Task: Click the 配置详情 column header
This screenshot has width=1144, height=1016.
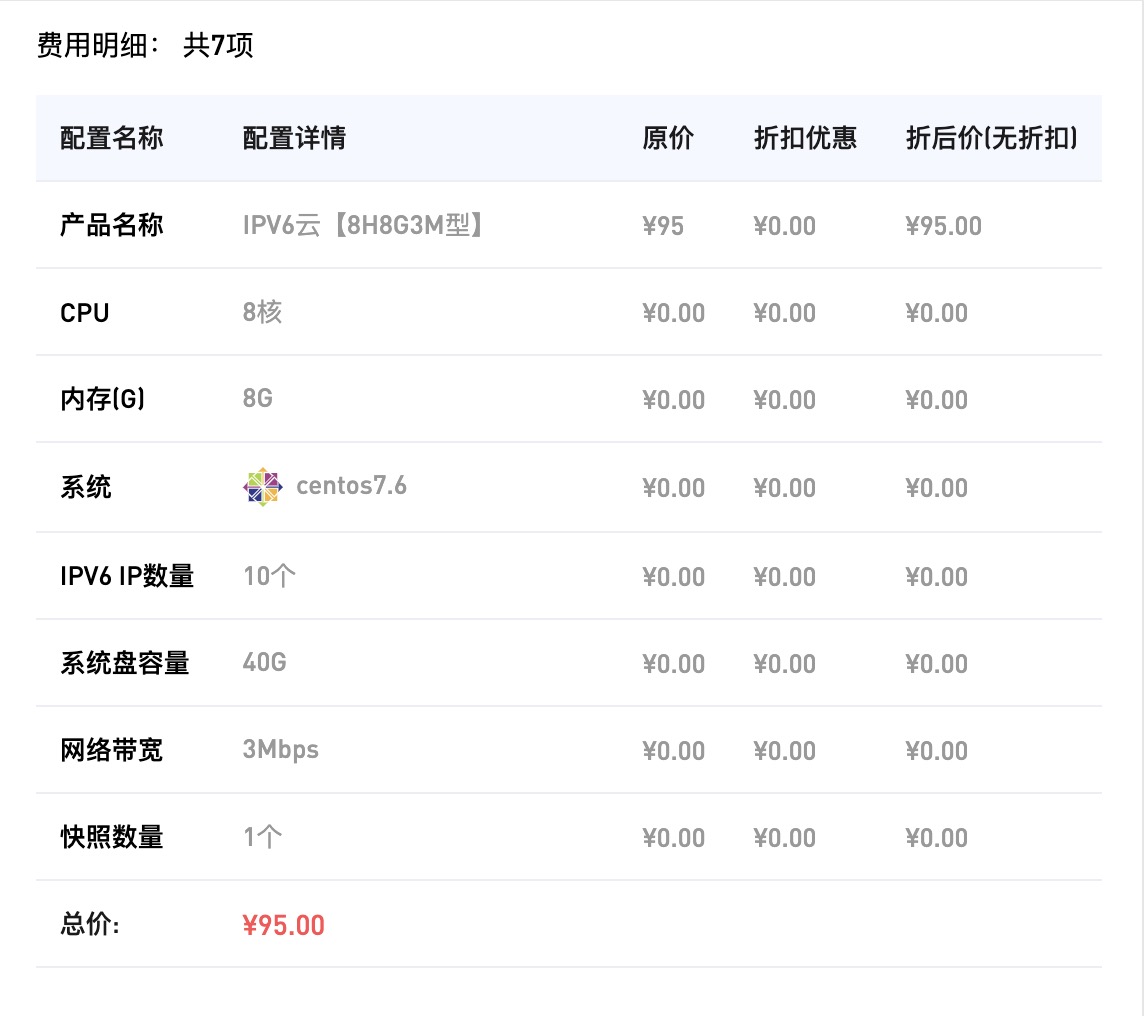Action: (x=294, y=138)
